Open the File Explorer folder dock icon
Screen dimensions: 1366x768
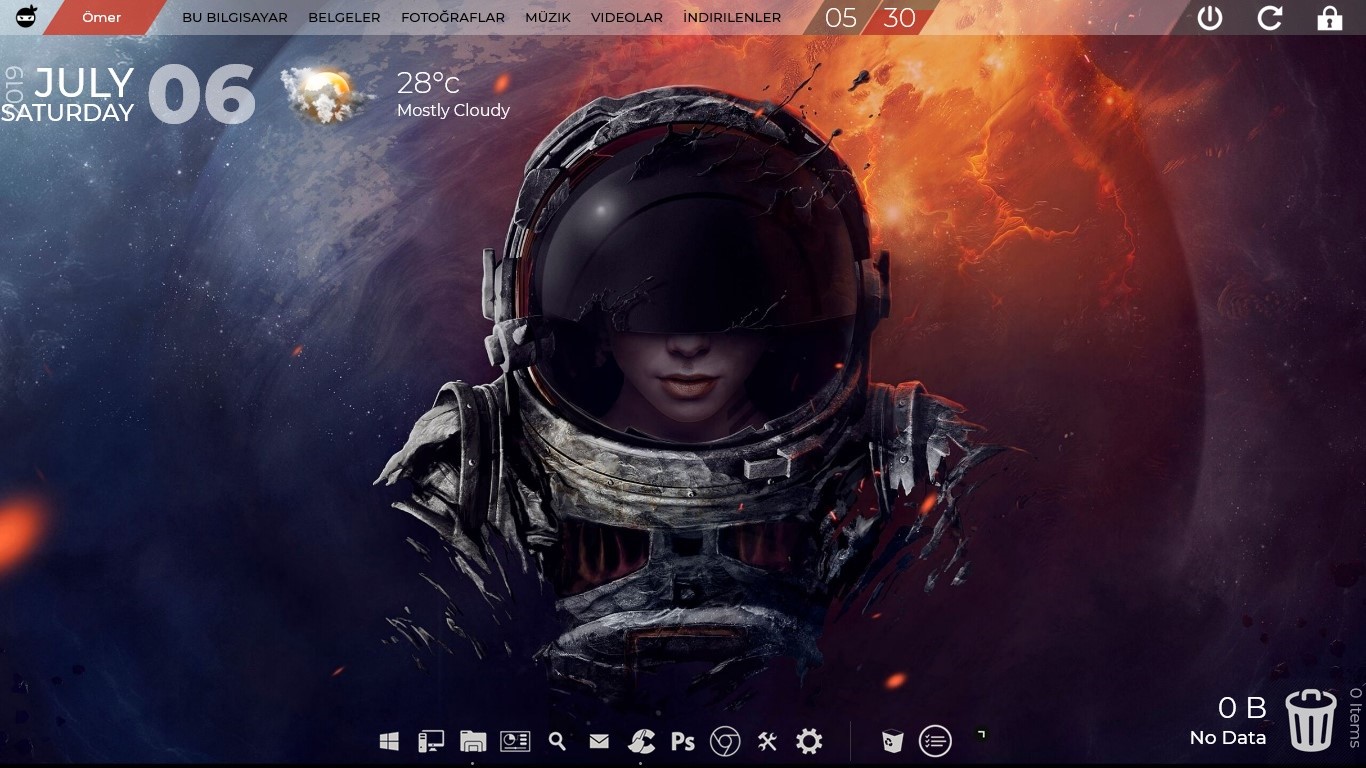pos(473,741)
